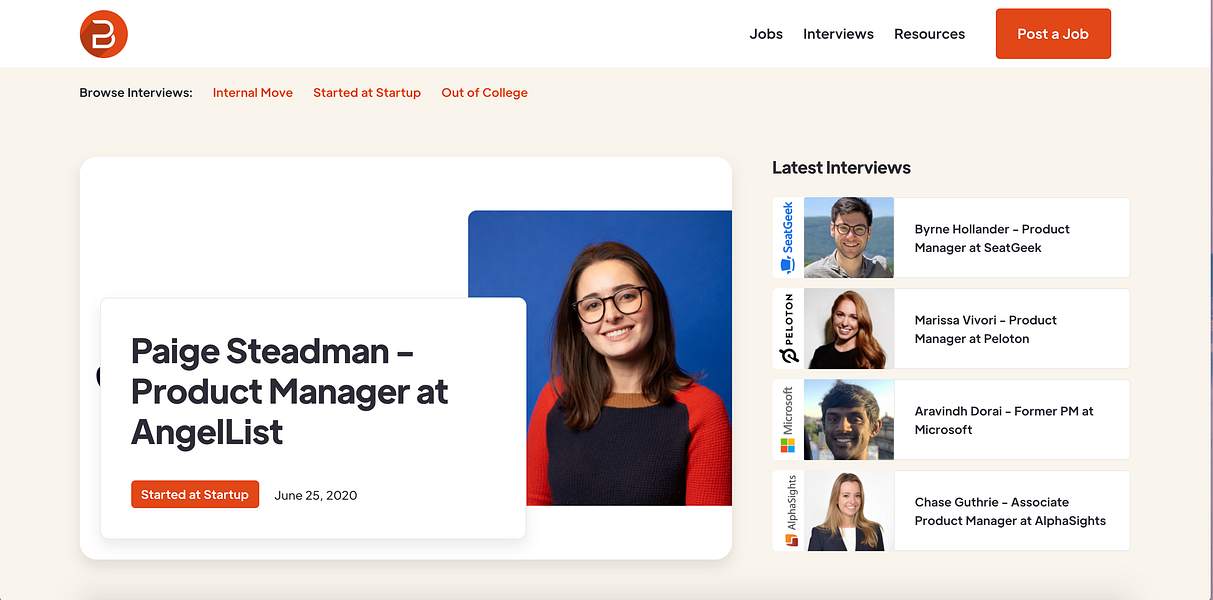Read Byrne Hollander – Product Manager at SeatGeek

992,238
